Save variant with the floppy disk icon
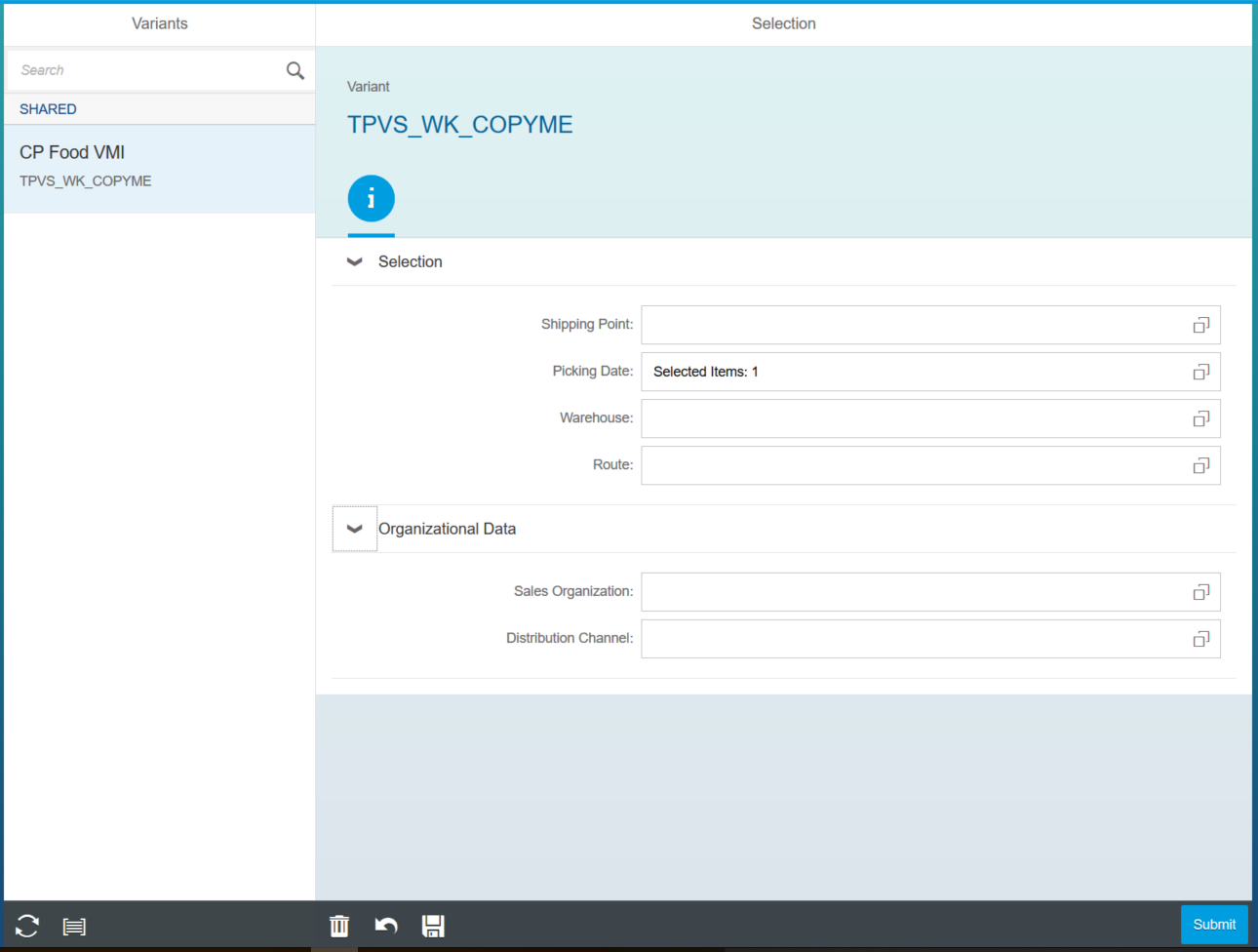The image size is (1258, 952). click(x=433, y=926)
